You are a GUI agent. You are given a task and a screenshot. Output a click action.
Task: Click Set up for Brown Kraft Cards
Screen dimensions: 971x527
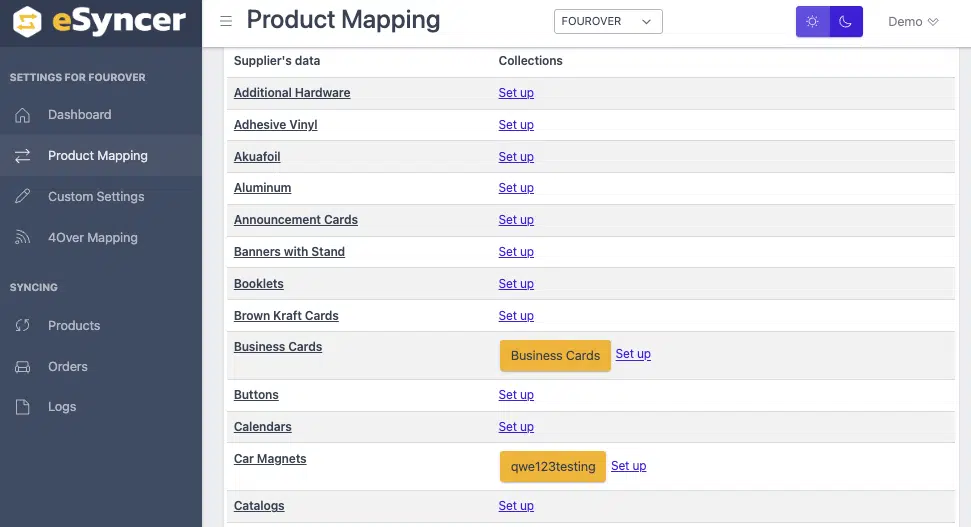click(x=516, y=316)
